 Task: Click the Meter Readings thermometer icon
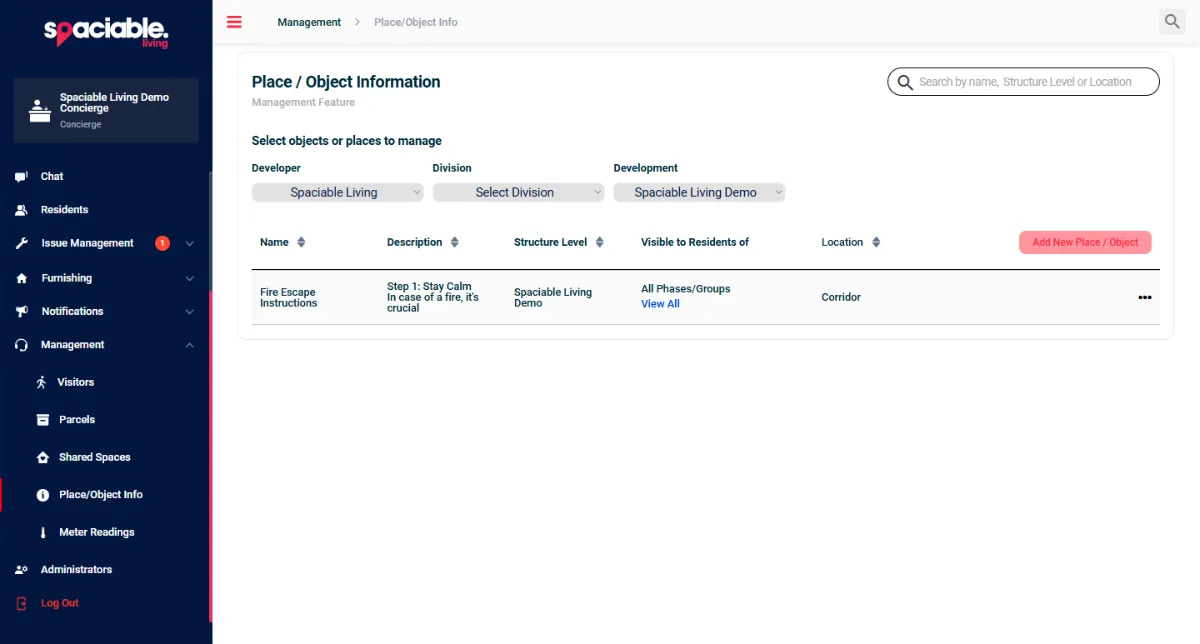(x=42, y=532)
